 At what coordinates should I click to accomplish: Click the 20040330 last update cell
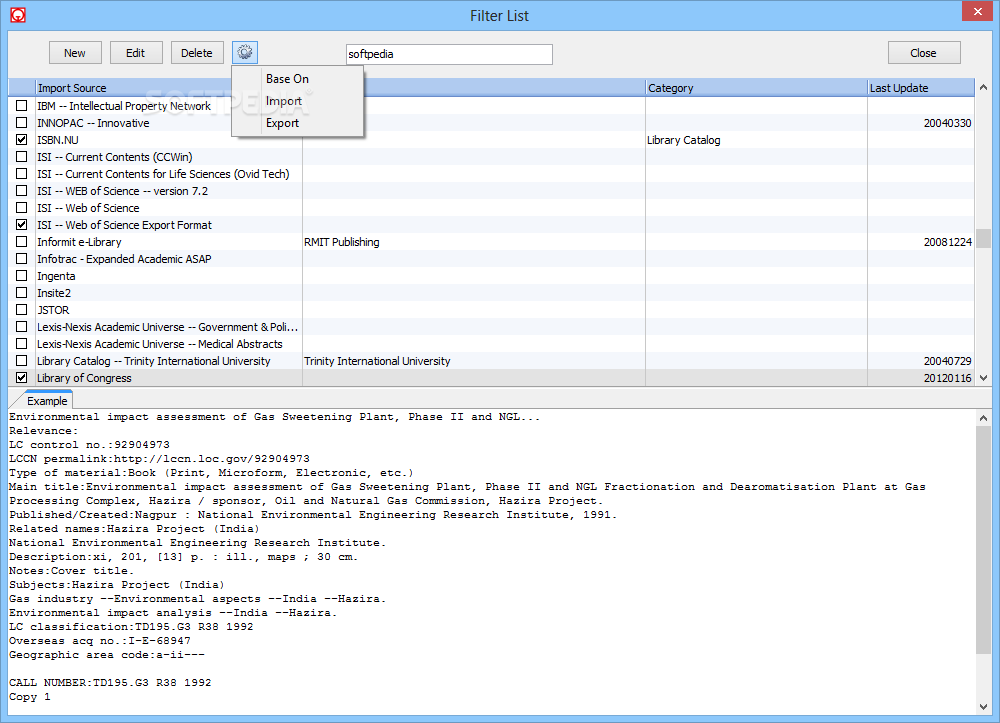(x=948, y=123)
